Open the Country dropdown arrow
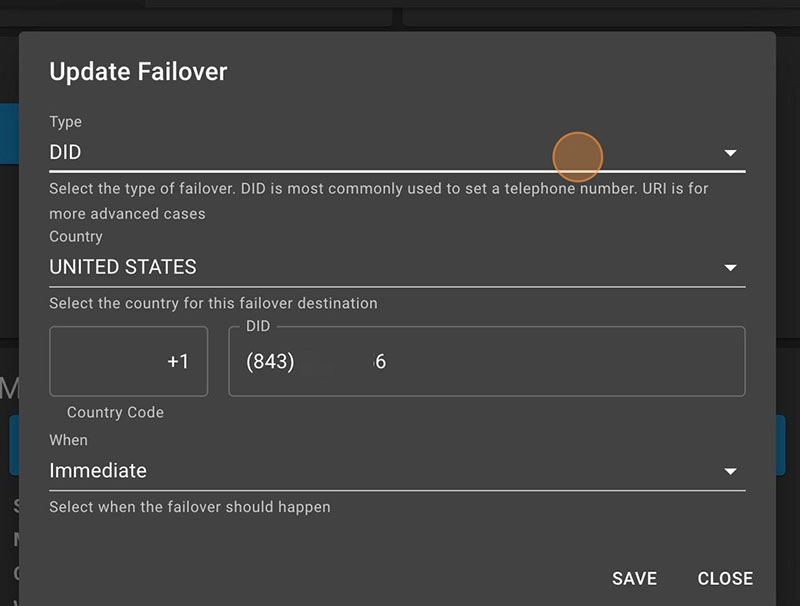The height and width of the screenshot is (606, 800). (x=730, y=268)
